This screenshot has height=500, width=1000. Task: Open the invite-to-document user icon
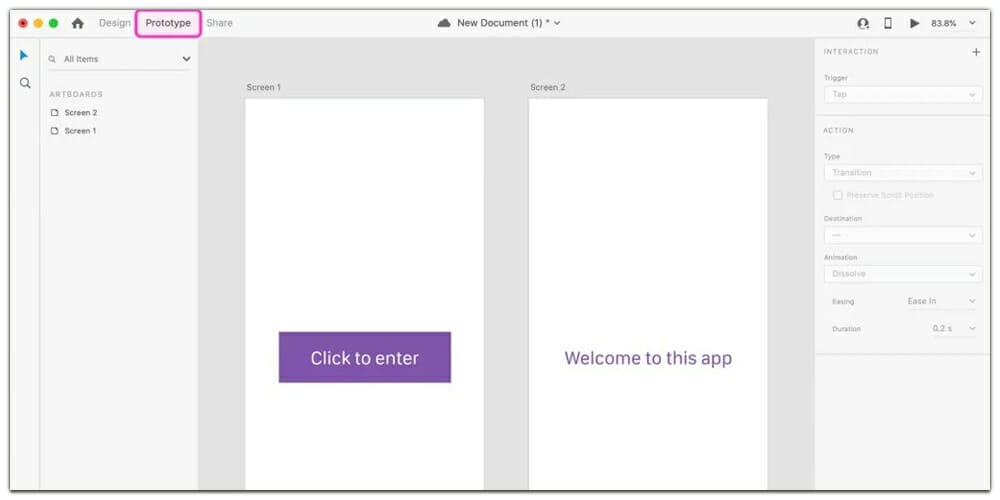coord(863,23)
